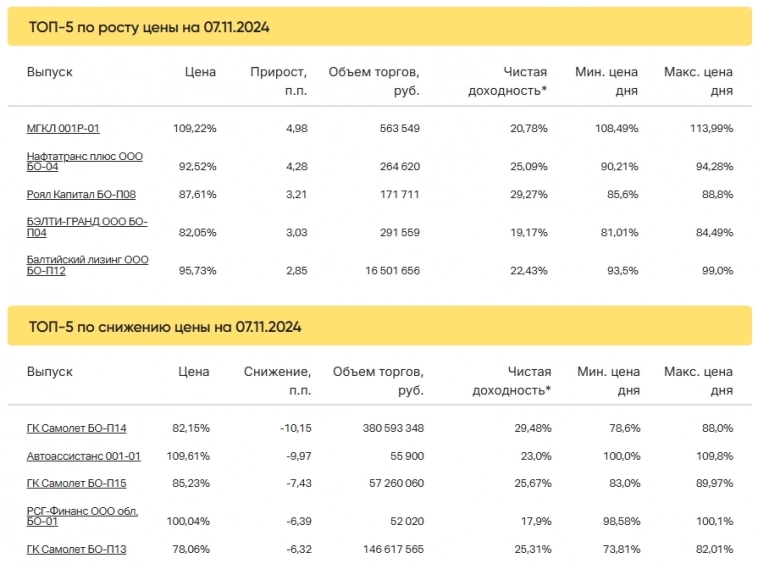The width and height of the screenshot is (758, 569).
Task: Click the 4,98 growth value
Action: [295, 129]
